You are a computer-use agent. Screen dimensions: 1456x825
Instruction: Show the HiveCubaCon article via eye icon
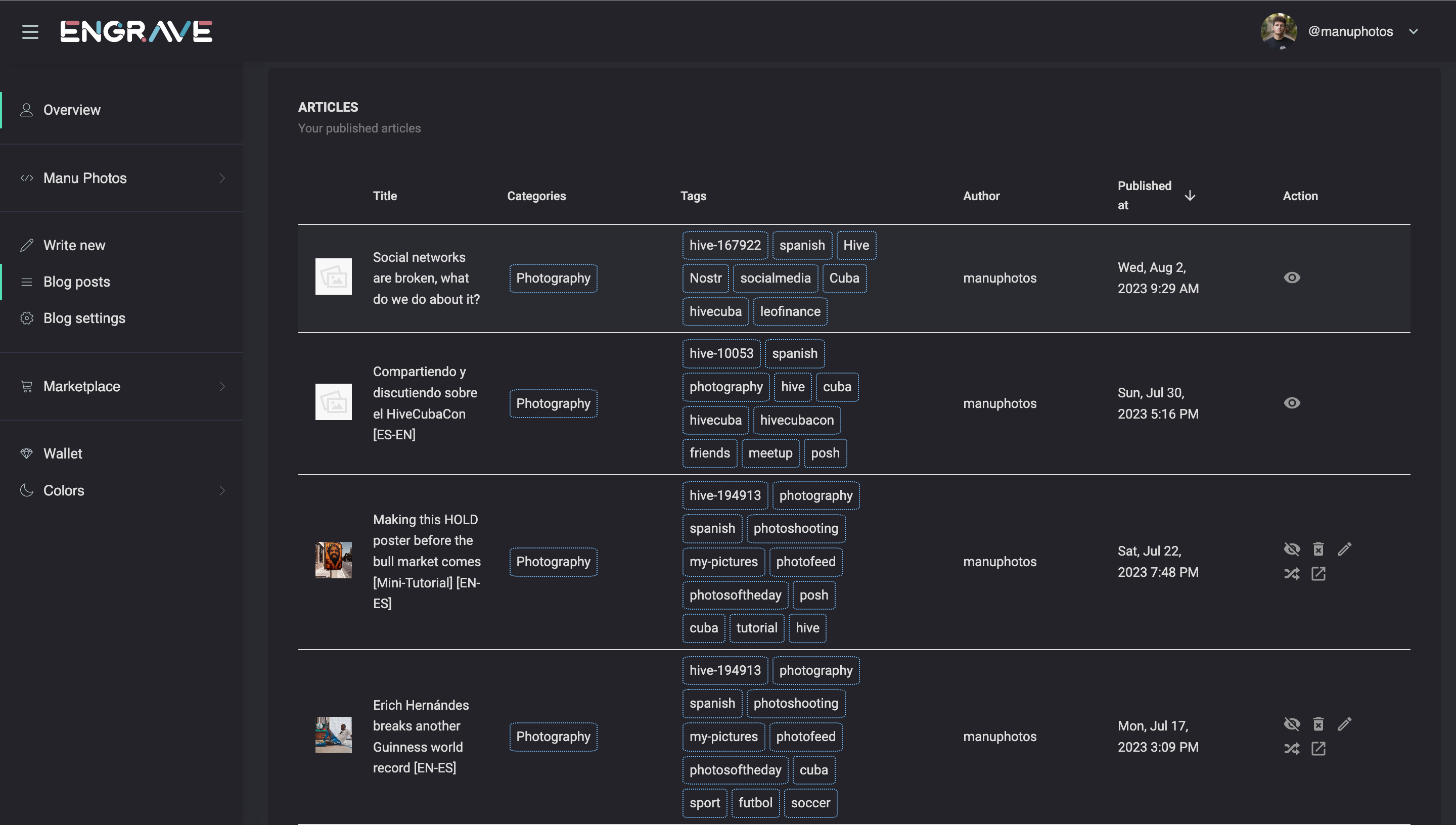tap(1292, 403)
